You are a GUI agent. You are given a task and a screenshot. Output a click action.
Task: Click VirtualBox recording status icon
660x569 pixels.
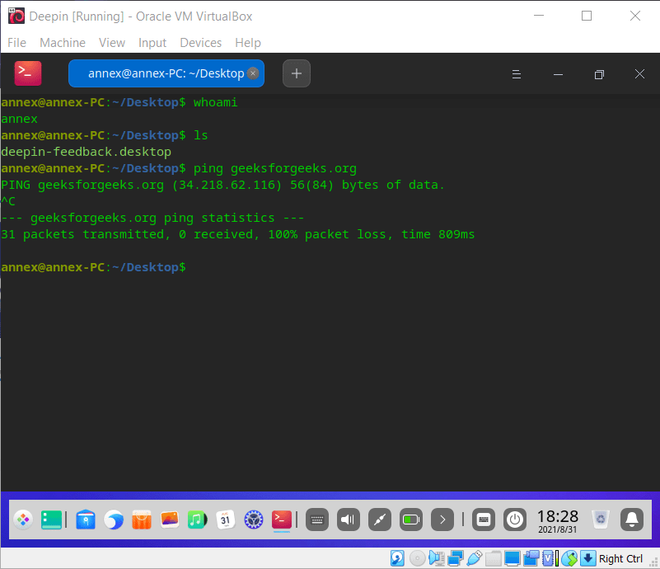coord(532,558)
